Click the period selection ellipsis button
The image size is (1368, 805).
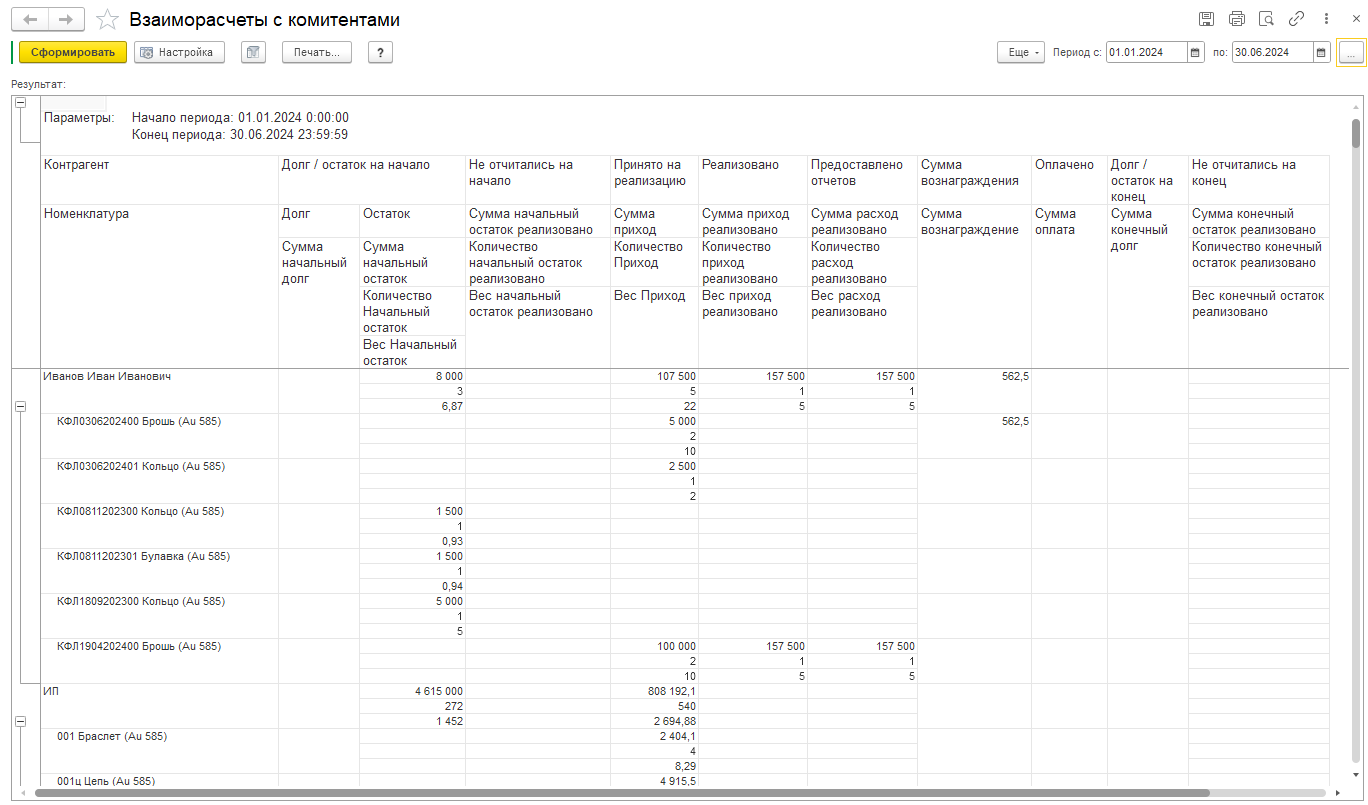1351,53
